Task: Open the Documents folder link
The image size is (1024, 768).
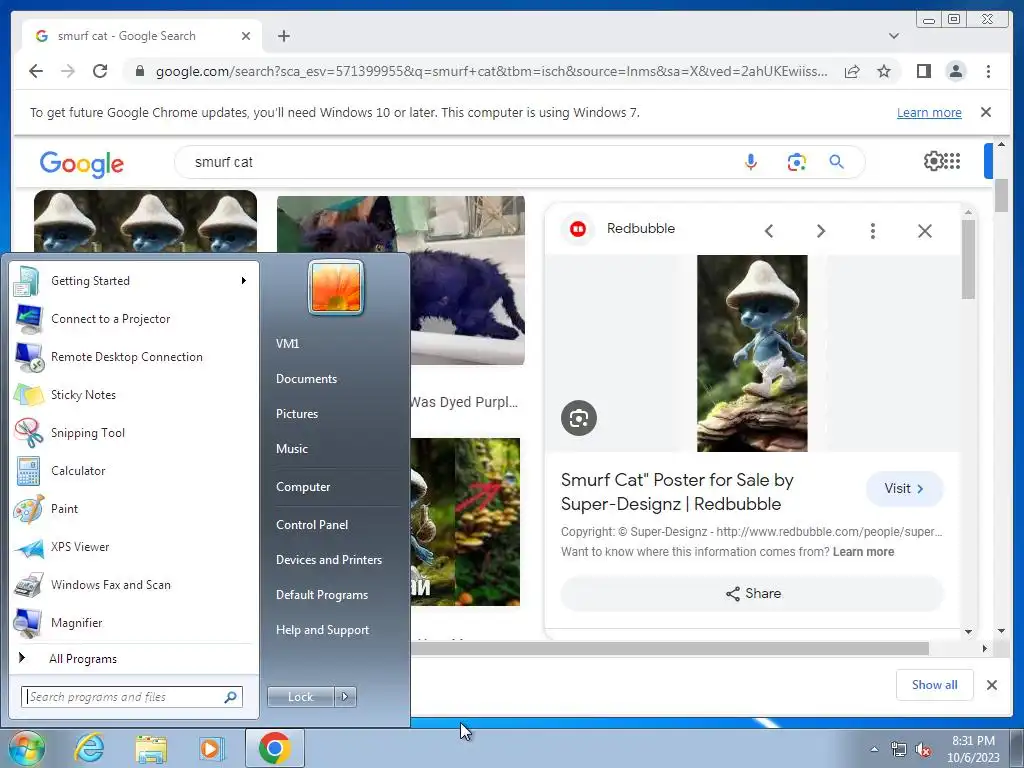Action: pyautogui.click(x=306, y=379)
